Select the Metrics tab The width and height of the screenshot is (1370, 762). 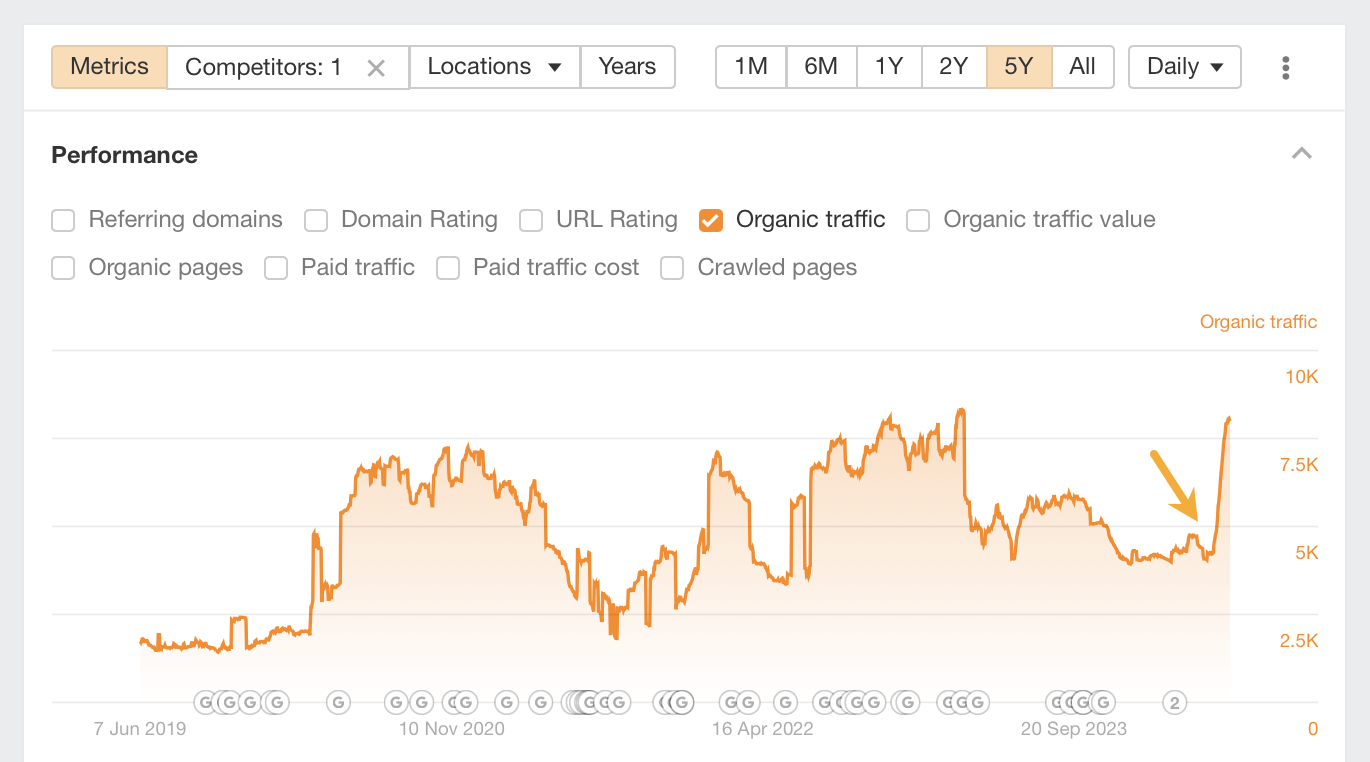coord(109,66)
